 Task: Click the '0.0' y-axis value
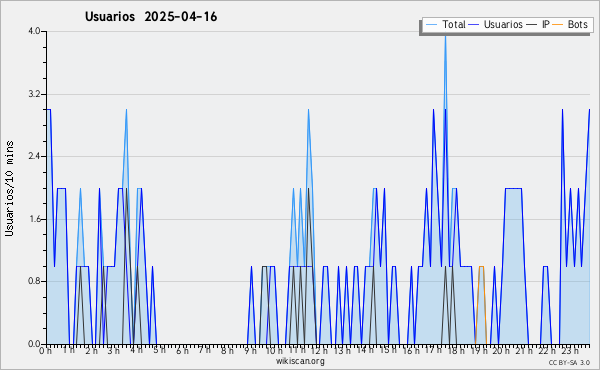click(34, 344)
